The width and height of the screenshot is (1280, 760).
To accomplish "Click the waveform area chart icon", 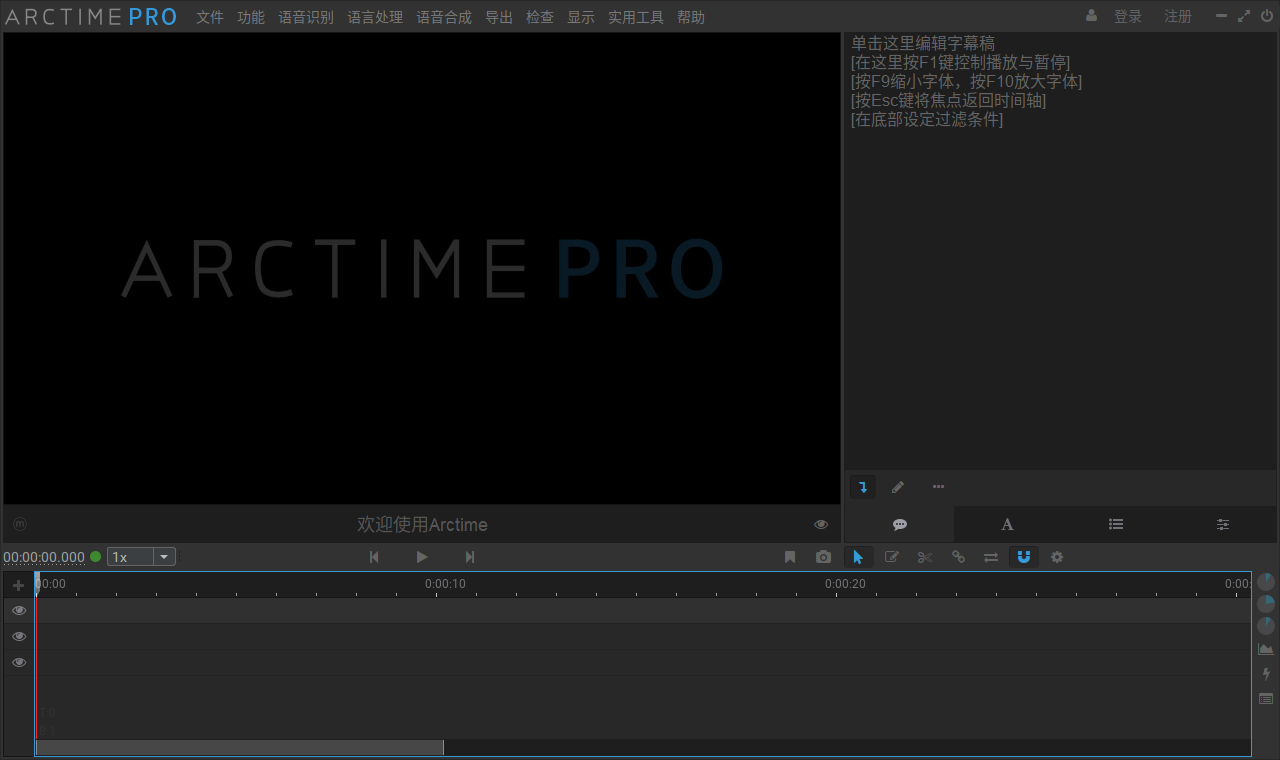I will (1266, 650).
